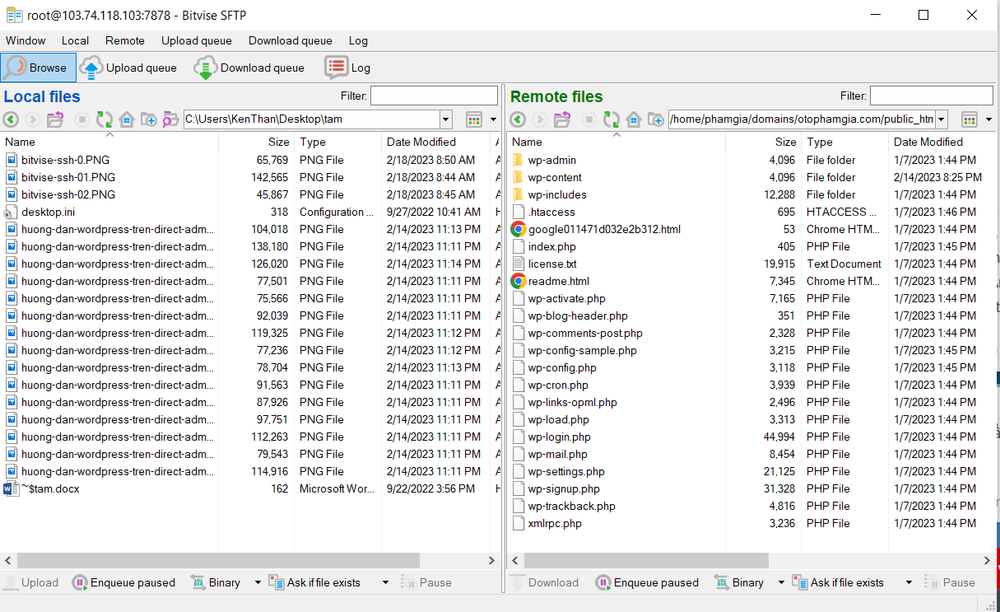Go to the remote home directory
1000x612 pixels.
coord(633,120)
